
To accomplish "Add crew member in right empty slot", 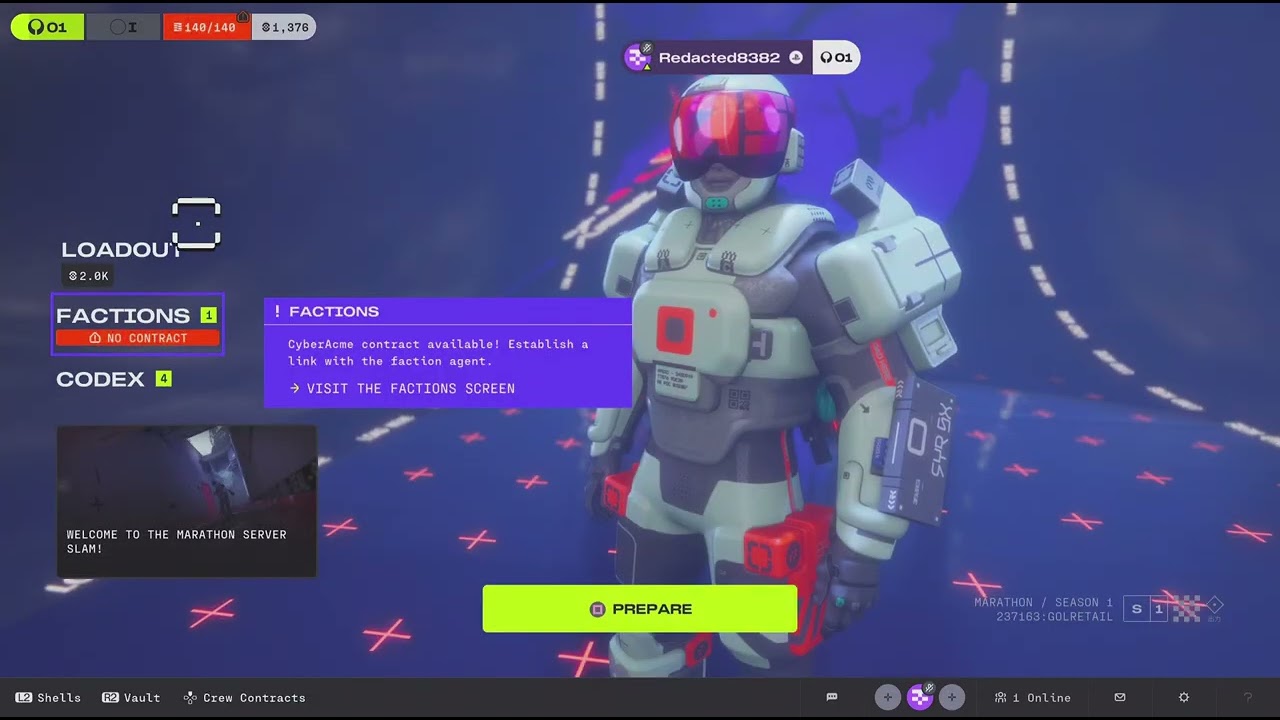I will tap(952, 697).
